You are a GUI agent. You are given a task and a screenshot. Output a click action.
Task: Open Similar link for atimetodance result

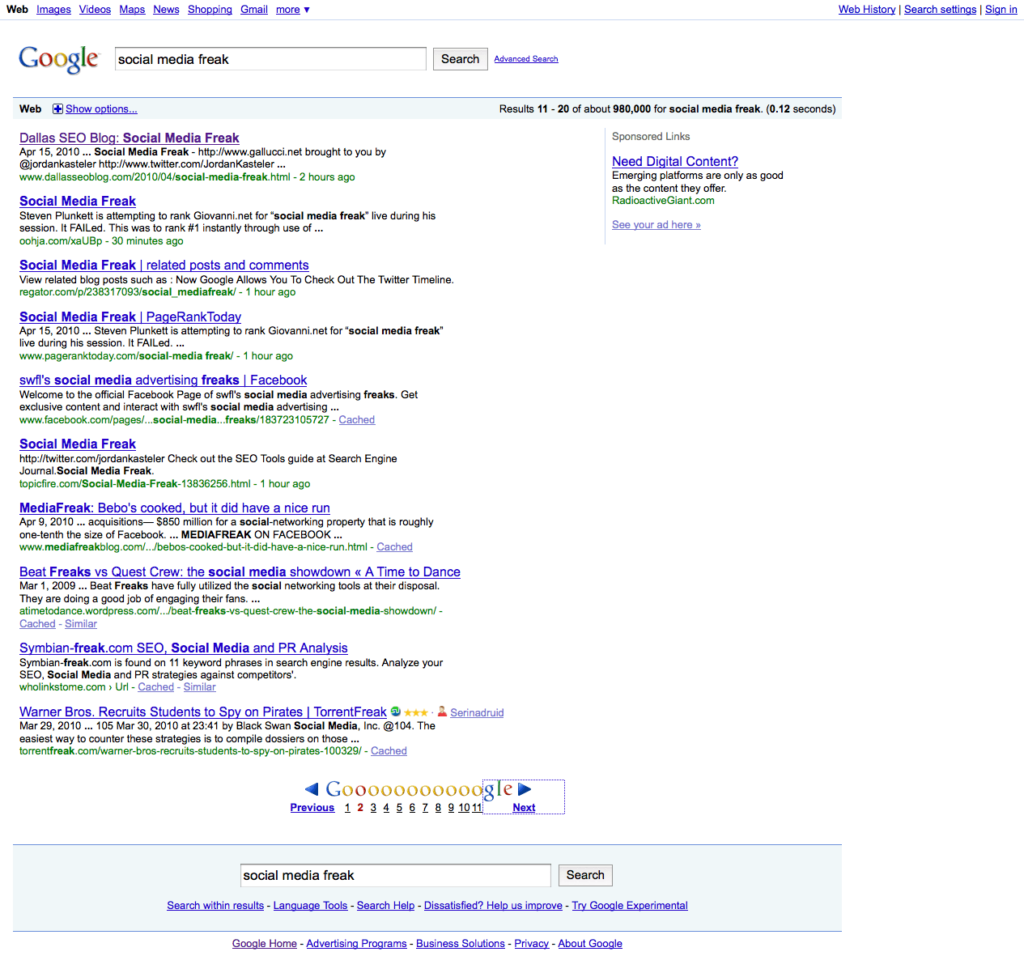click(x=81, y=624)
